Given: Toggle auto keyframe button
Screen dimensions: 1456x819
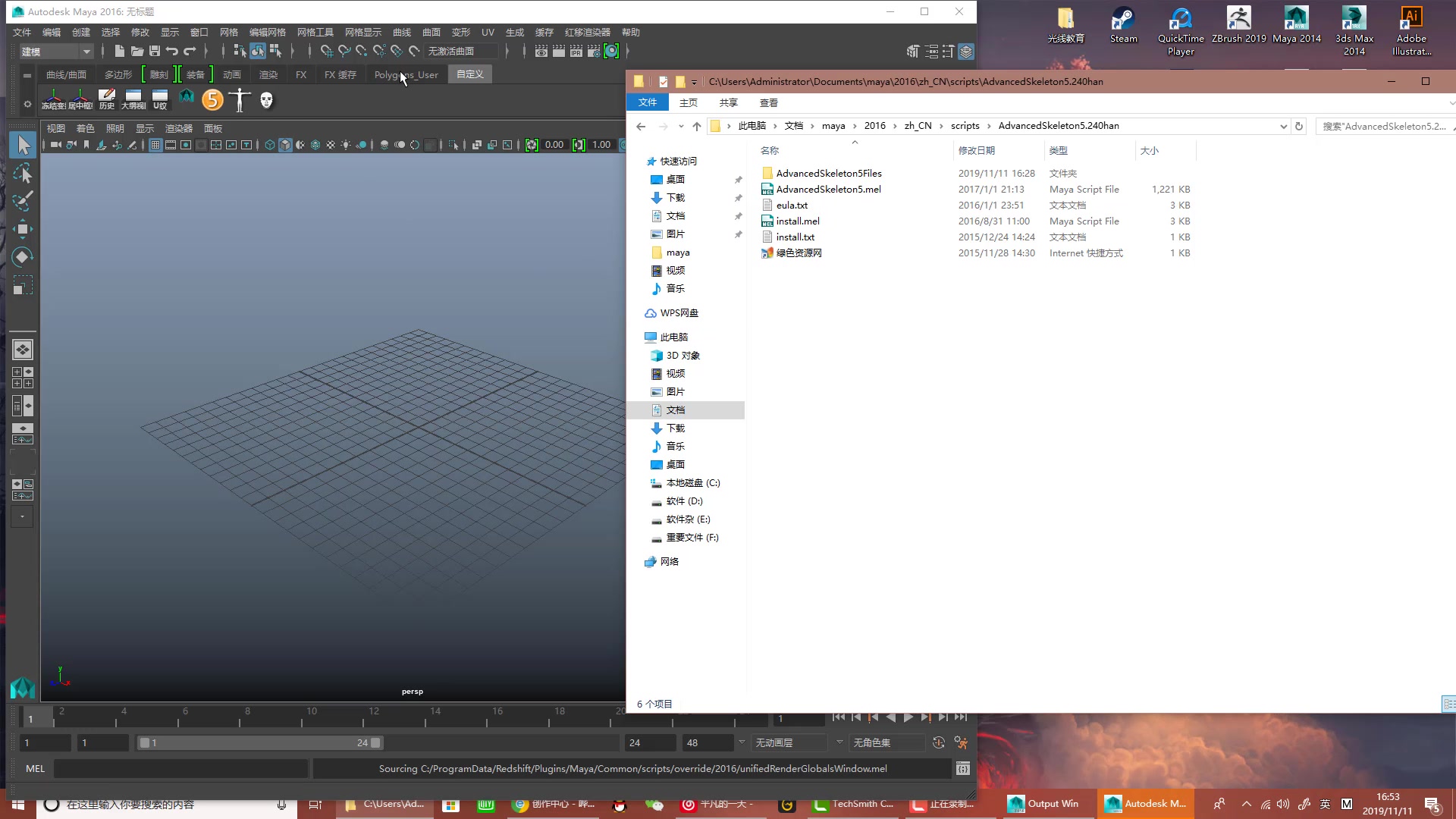Looking at the screenshot, I should (x=938, y=742).
